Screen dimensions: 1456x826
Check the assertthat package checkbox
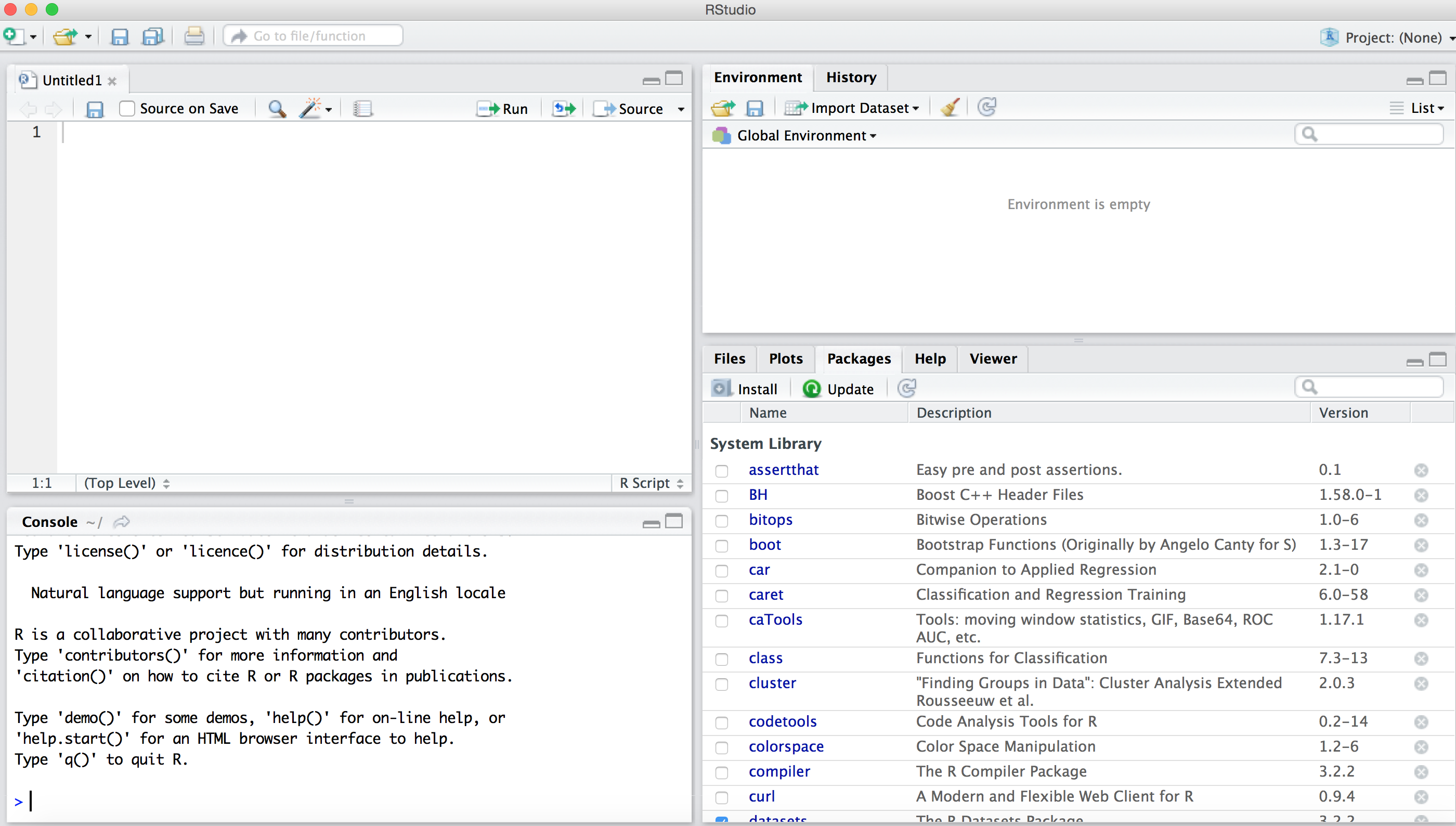point(721,471)
